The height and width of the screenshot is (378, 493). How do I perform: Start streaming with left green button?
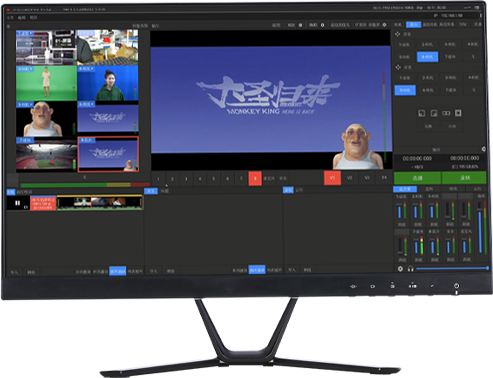coord(417,178)
